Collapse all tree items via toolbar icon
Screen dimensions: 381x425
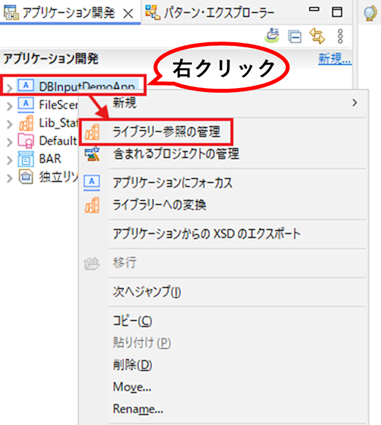(295, 36)
